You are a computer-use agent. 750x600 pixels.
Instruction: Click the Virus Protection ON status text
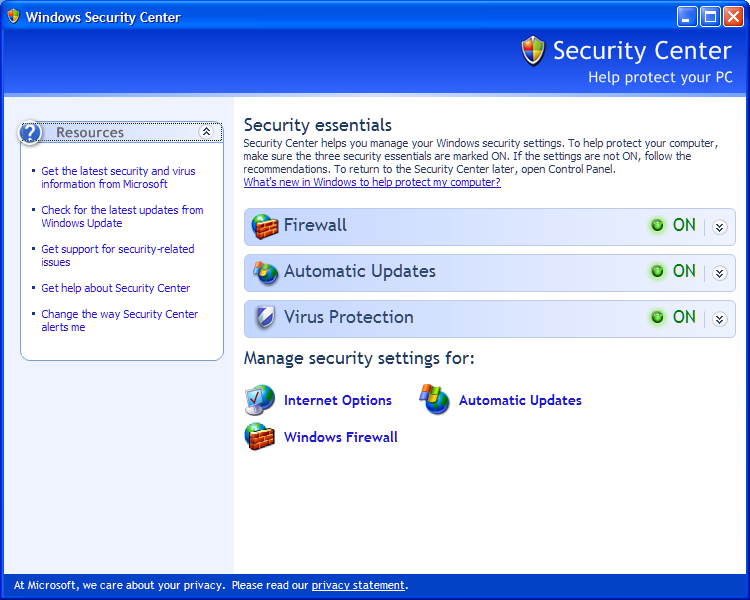point(684,317)
